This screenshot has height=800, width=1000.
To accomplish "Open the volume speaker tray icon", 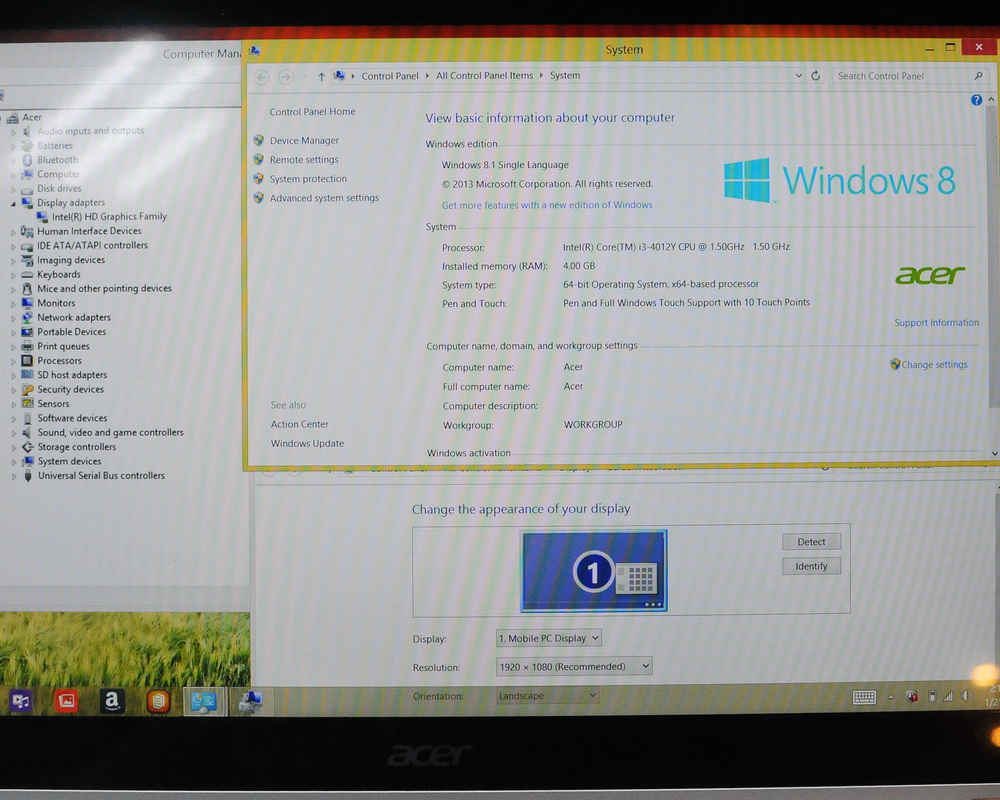I will 967,697.
